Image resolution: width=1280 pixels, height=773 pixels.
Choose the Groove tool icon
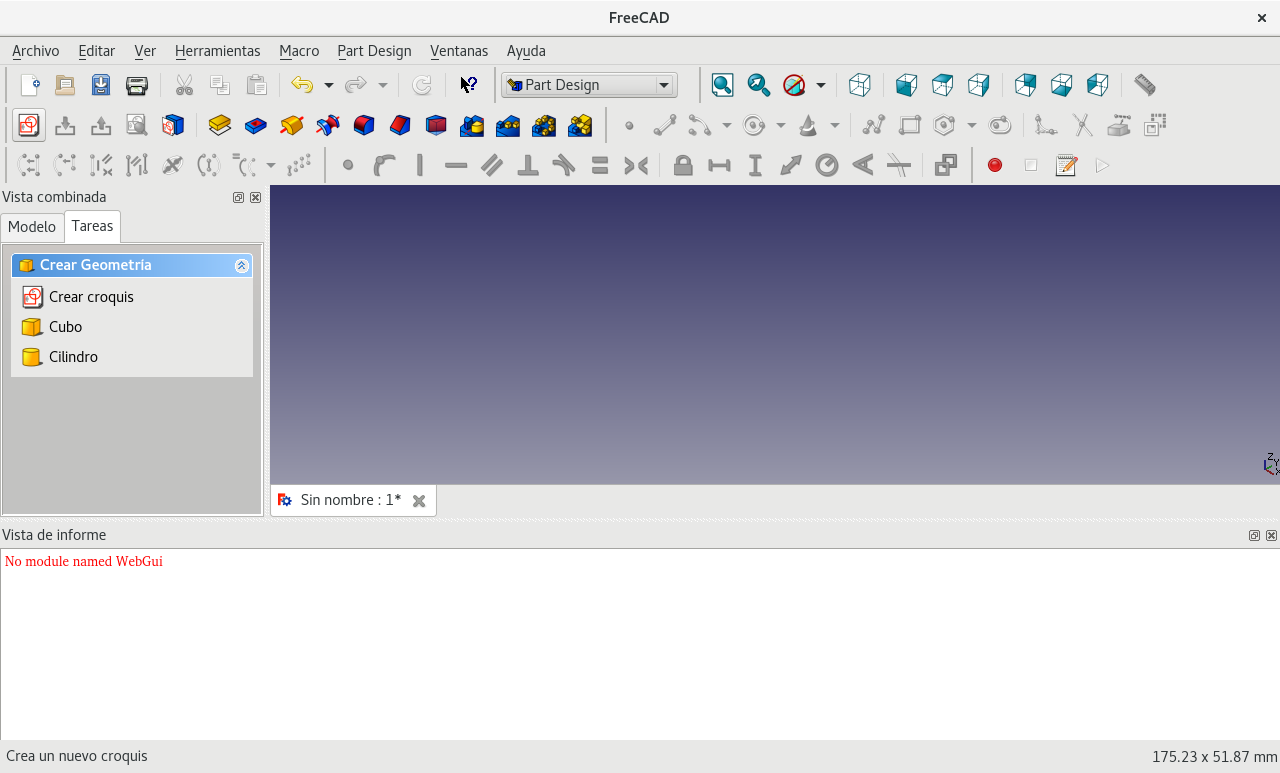pyautogui.click(x=328, y=125)
